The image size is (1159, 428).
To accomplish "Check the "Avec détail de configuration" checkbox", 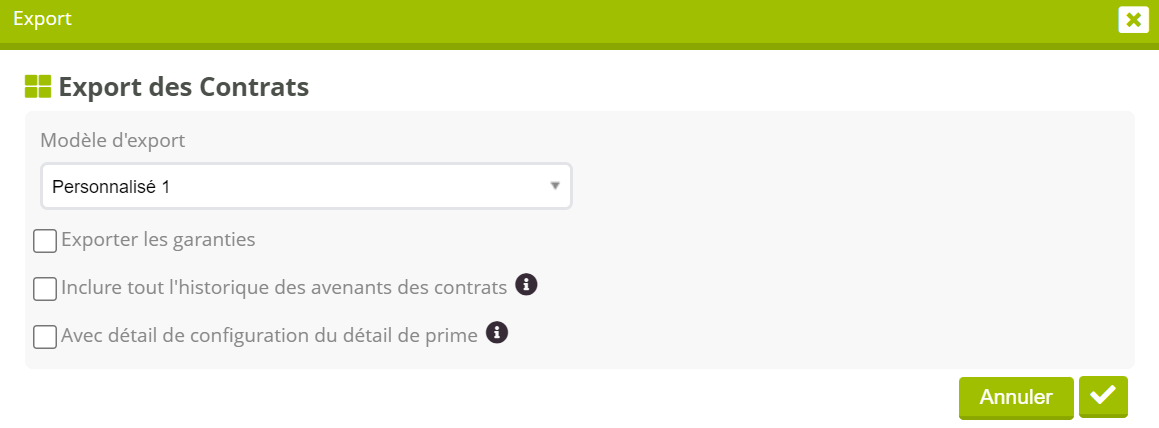I will coord(45,337).
